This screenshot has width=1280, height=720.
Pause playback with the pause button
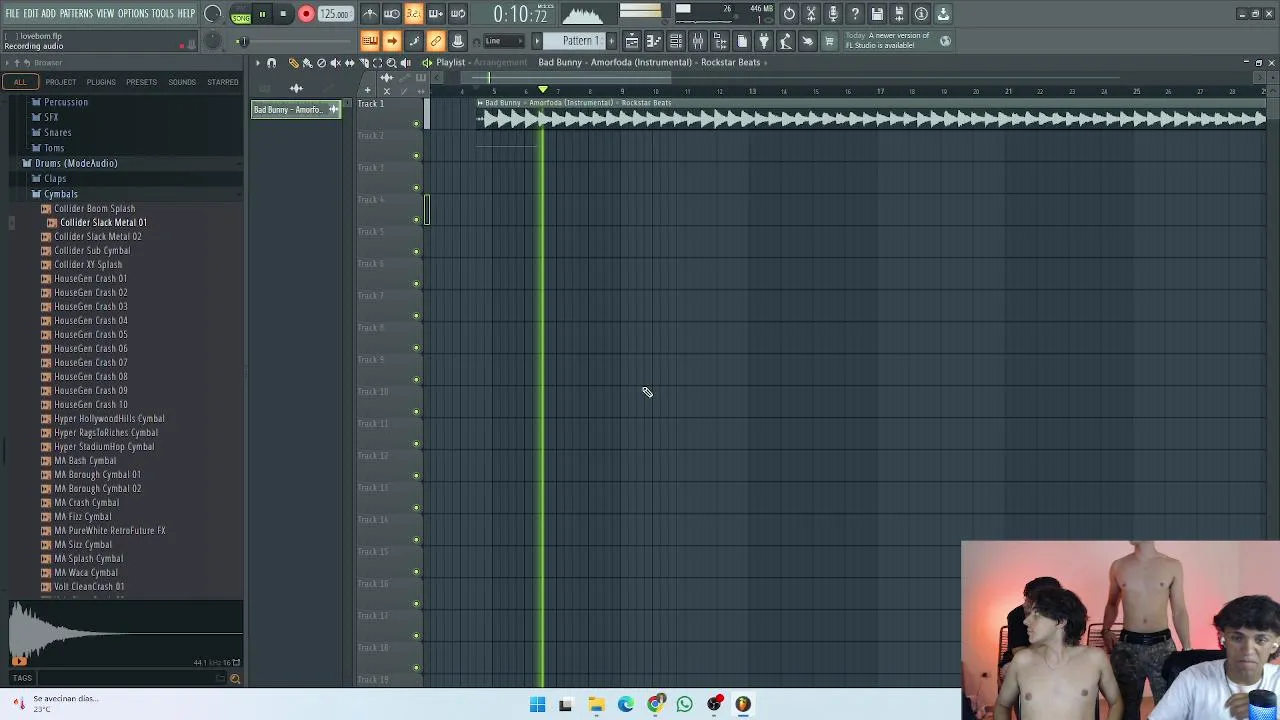(x=262, y=14)
